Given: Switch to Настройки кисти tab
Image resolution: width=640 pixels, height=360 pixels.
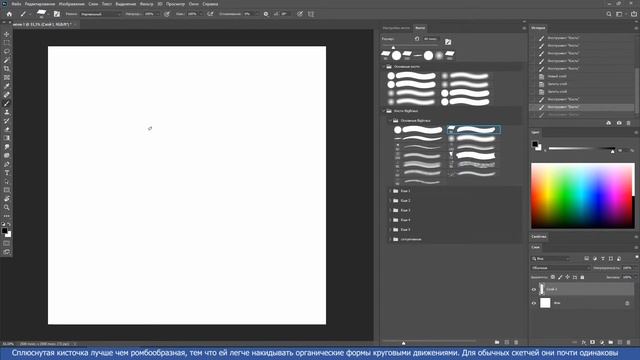Looking at the screenshot, I should [396, 28].
